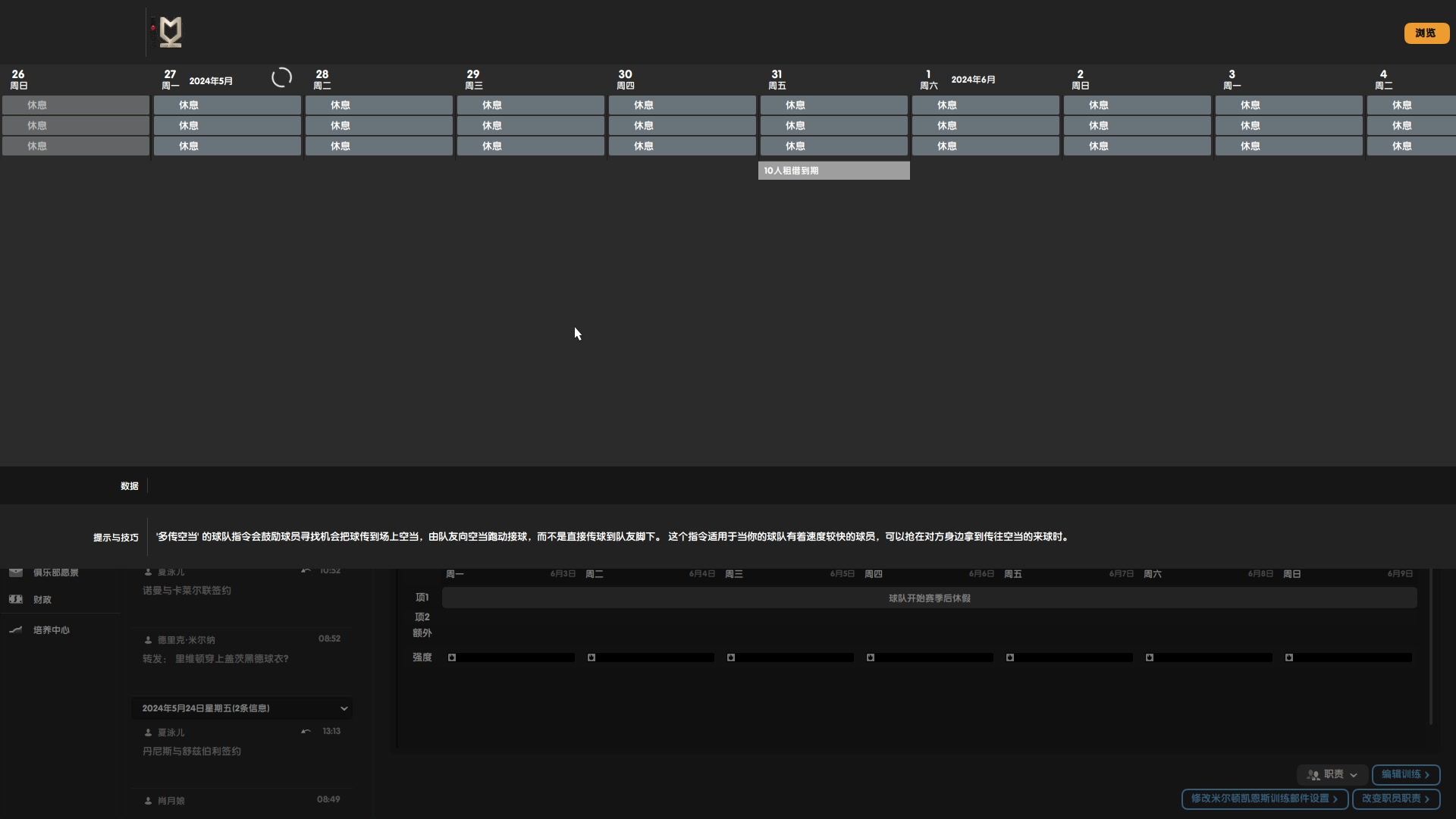Open message 转发：里维顿穿上盖茨黑德球衣?
The width and height of the screenshot is (1456, 819).
tap(215, 659)
